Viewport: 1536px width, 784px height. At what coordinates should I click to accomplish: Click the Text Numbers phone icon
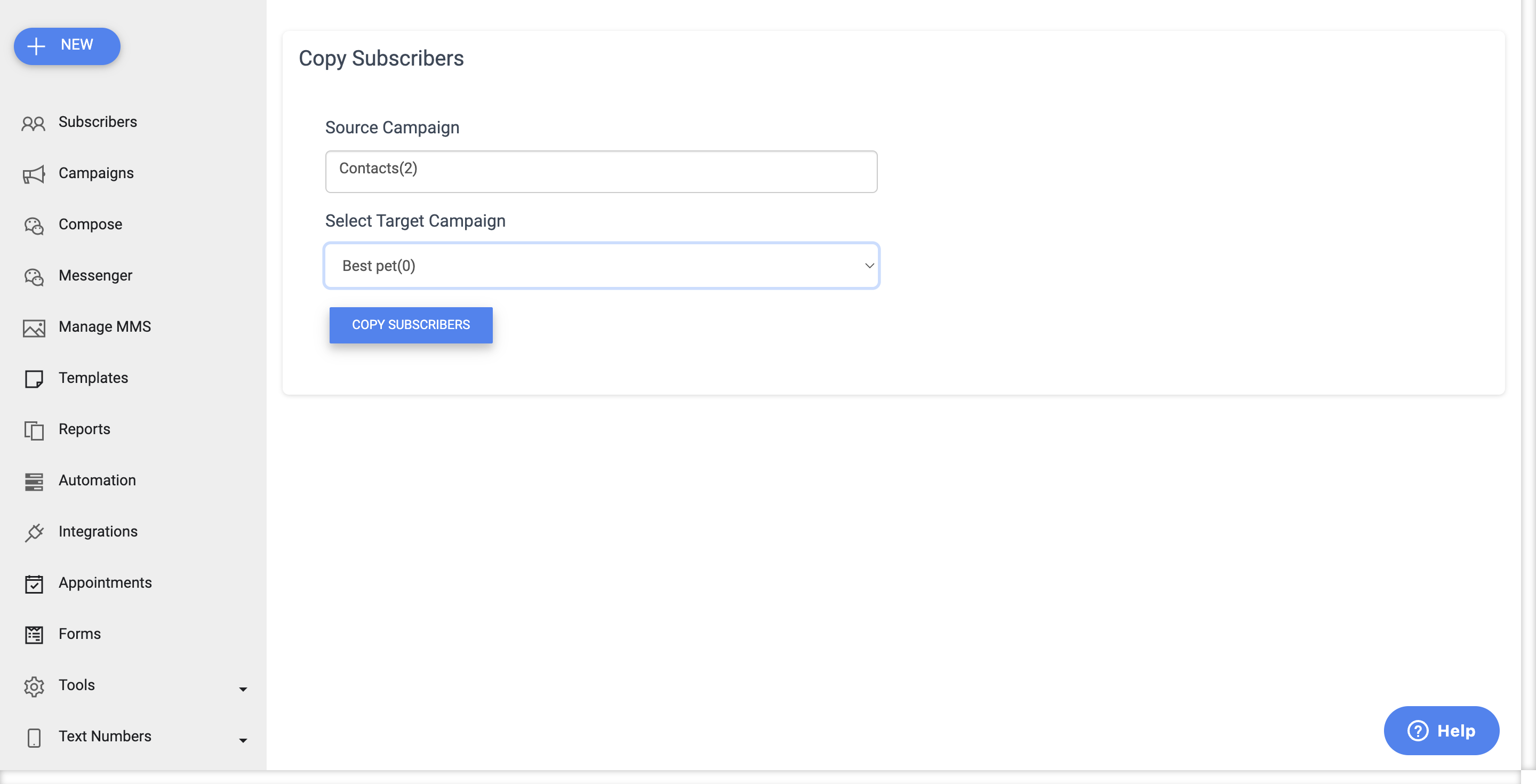point(34,738)
